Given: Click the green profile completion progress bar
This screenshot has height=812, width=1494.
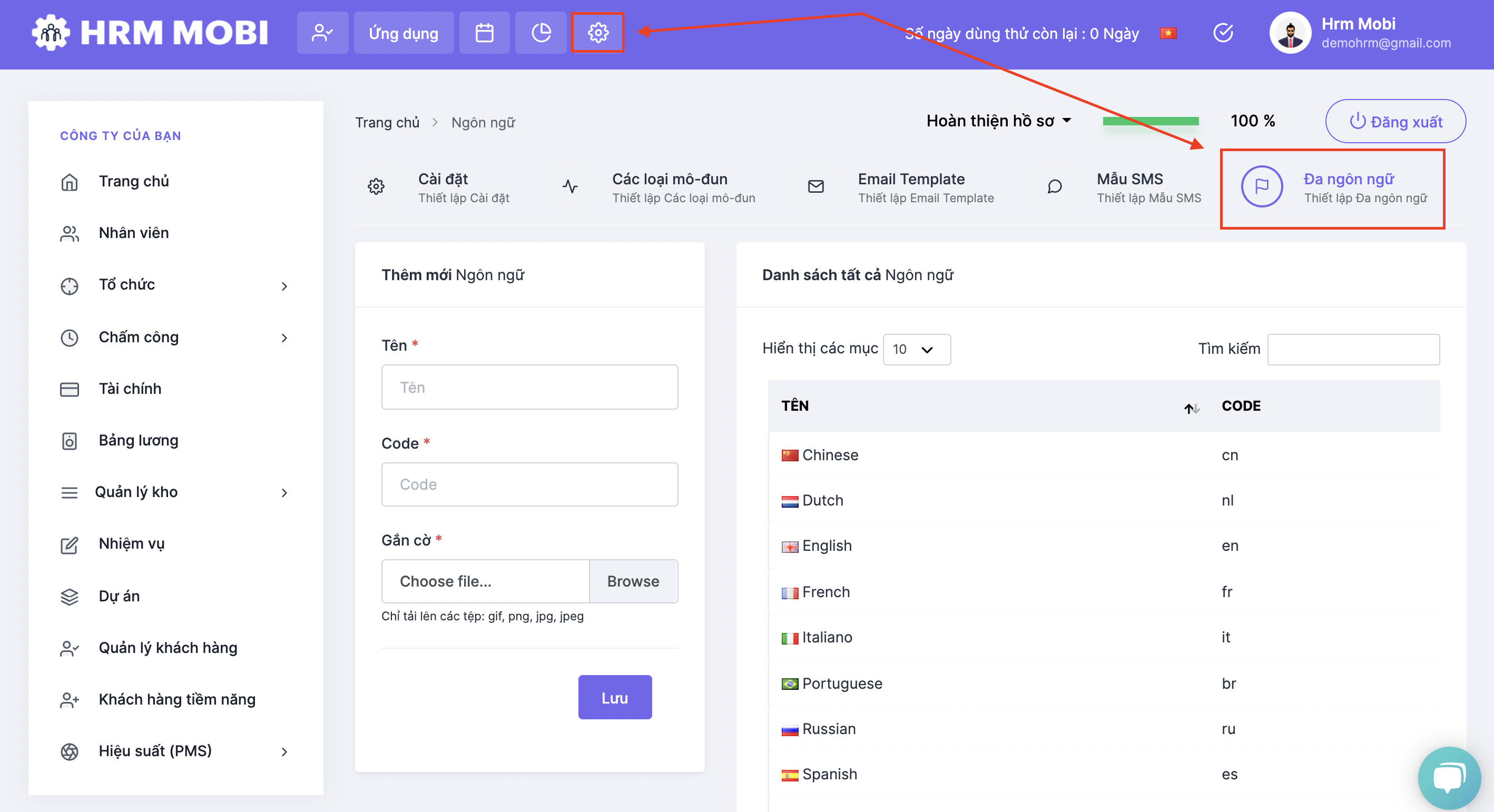Looking at the screenshot, I should point(1150,121).
